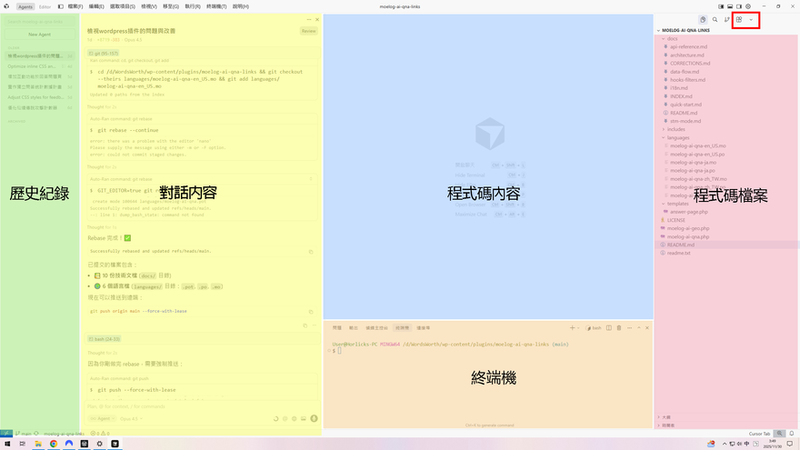
Task: Open the Explorer files view icon
Action: 703,19
